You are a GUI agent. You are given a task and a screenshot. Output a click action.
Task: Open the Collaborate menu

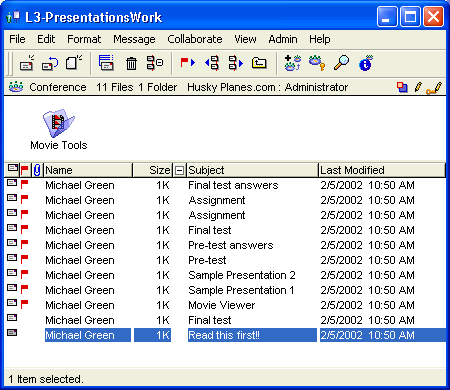tap(195, 39)
